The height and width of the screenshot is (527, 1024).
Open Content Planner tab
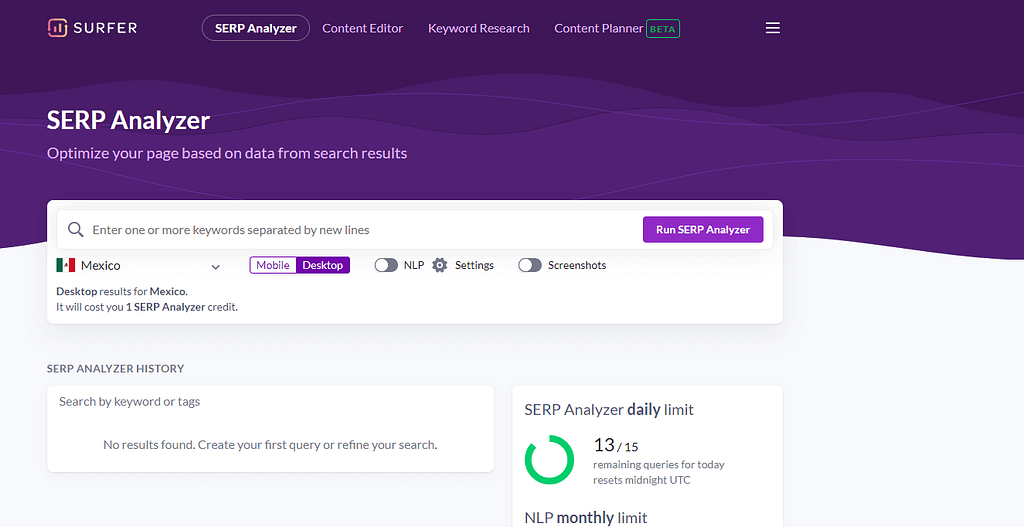point(598,28)
